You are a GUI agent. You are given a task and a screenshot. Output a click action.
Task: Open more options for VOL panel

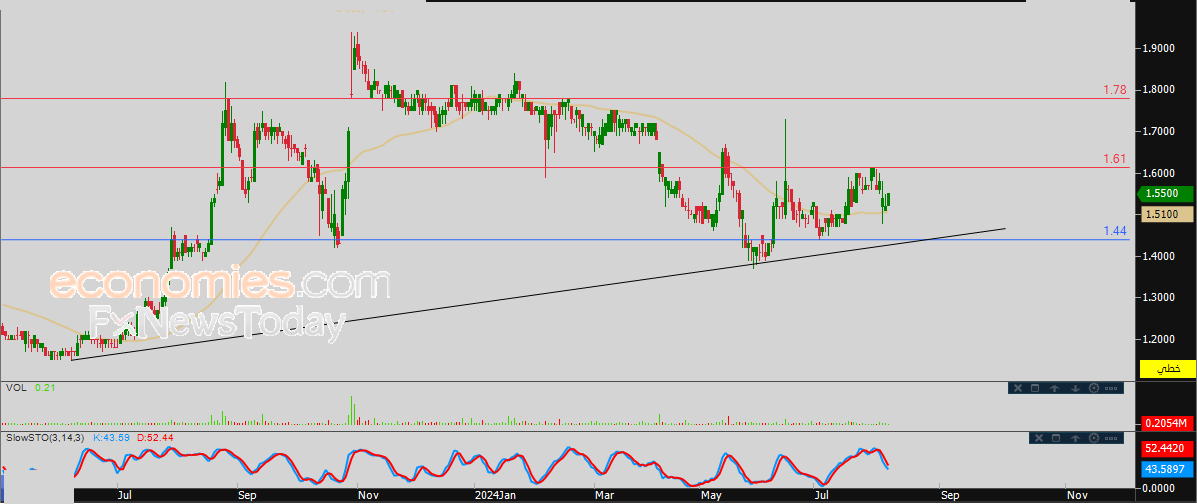[1112, 388]
